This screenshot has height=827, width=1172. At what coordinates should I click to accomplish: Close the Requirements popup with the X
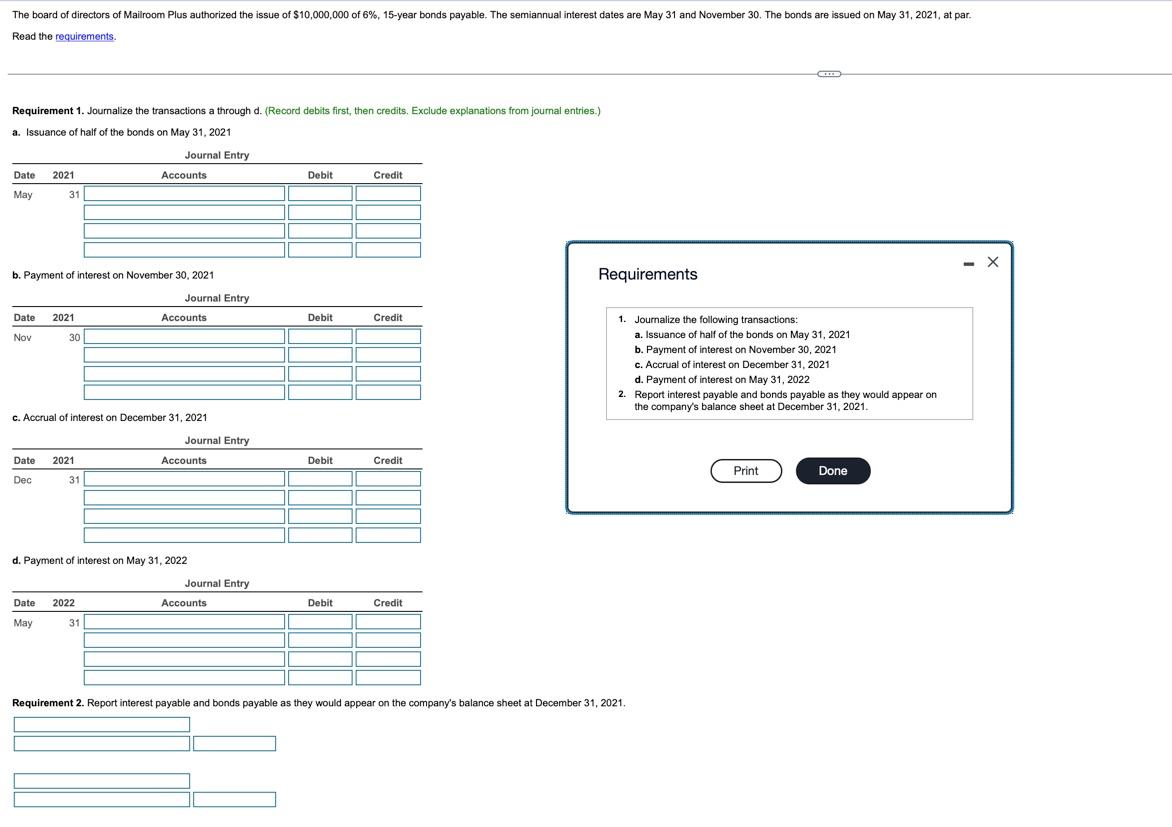pyautogui.click(x=991, y=261)
